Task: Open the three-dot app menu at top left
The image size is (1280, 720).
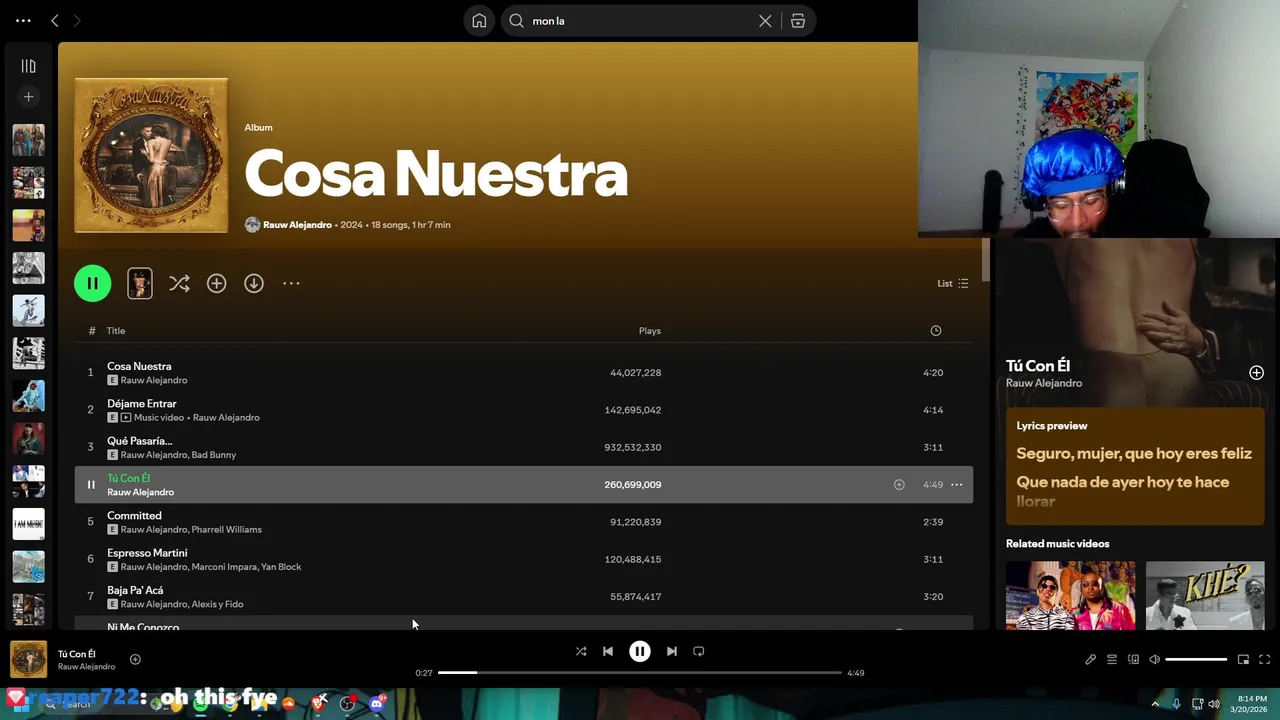Action: click(x=23, y=20)
